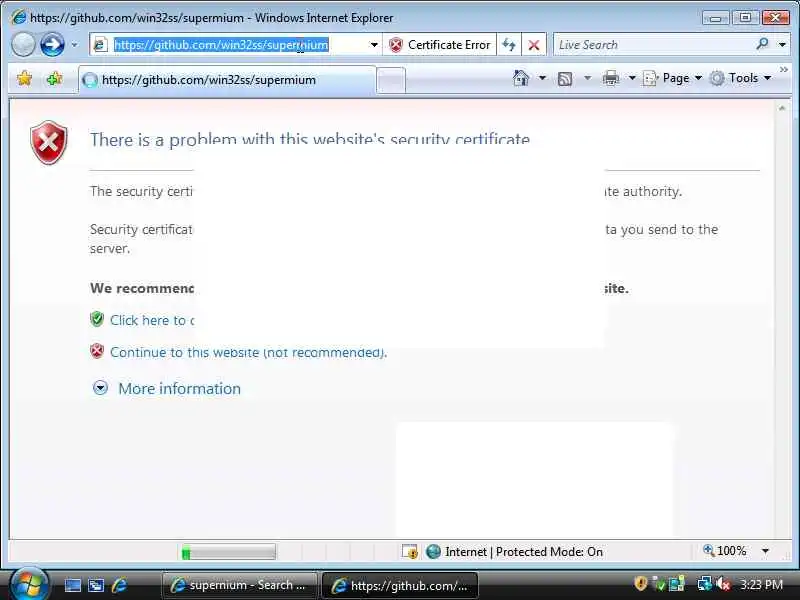Click the page loading progress bar
Image resolution: width=800 pixels, height=600 pixels.
point(229,552)
